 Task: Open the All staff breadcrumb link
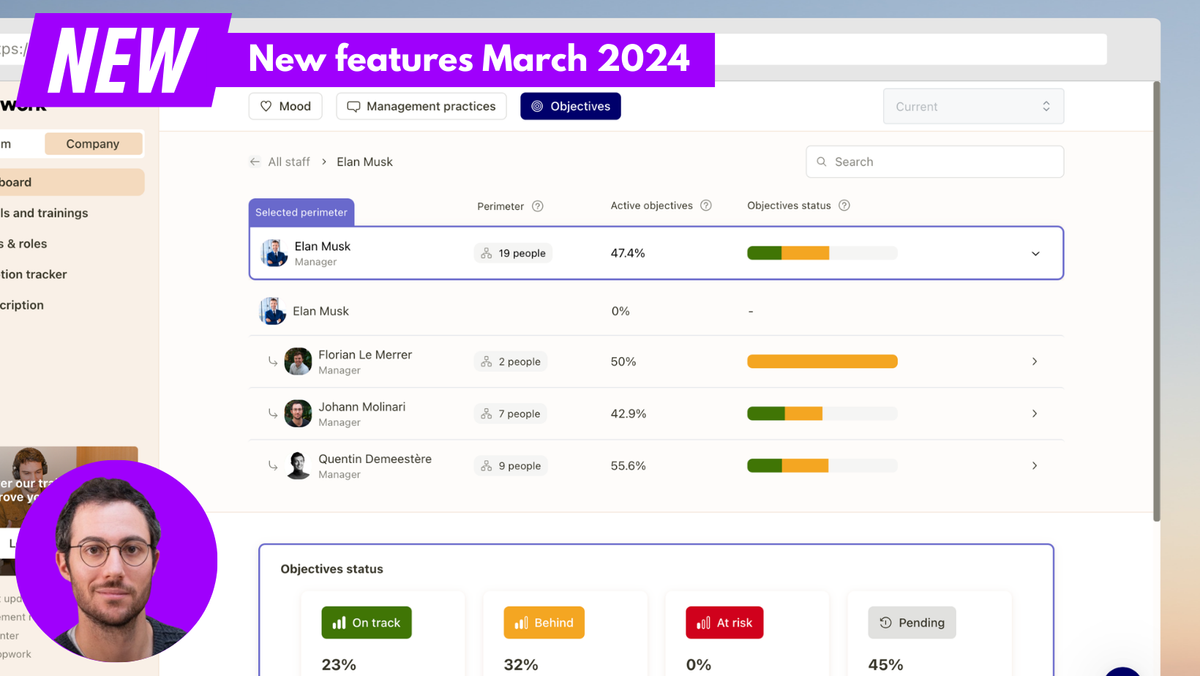pos(291,161)
